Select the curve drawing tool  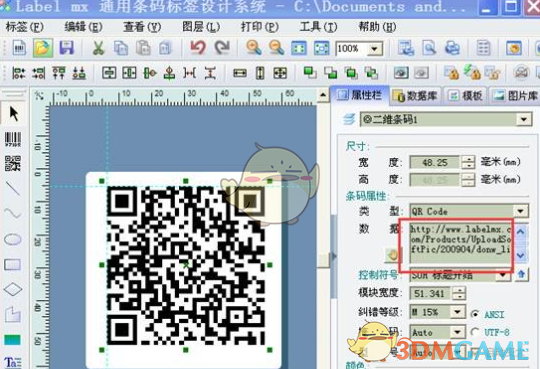(13, 214)
